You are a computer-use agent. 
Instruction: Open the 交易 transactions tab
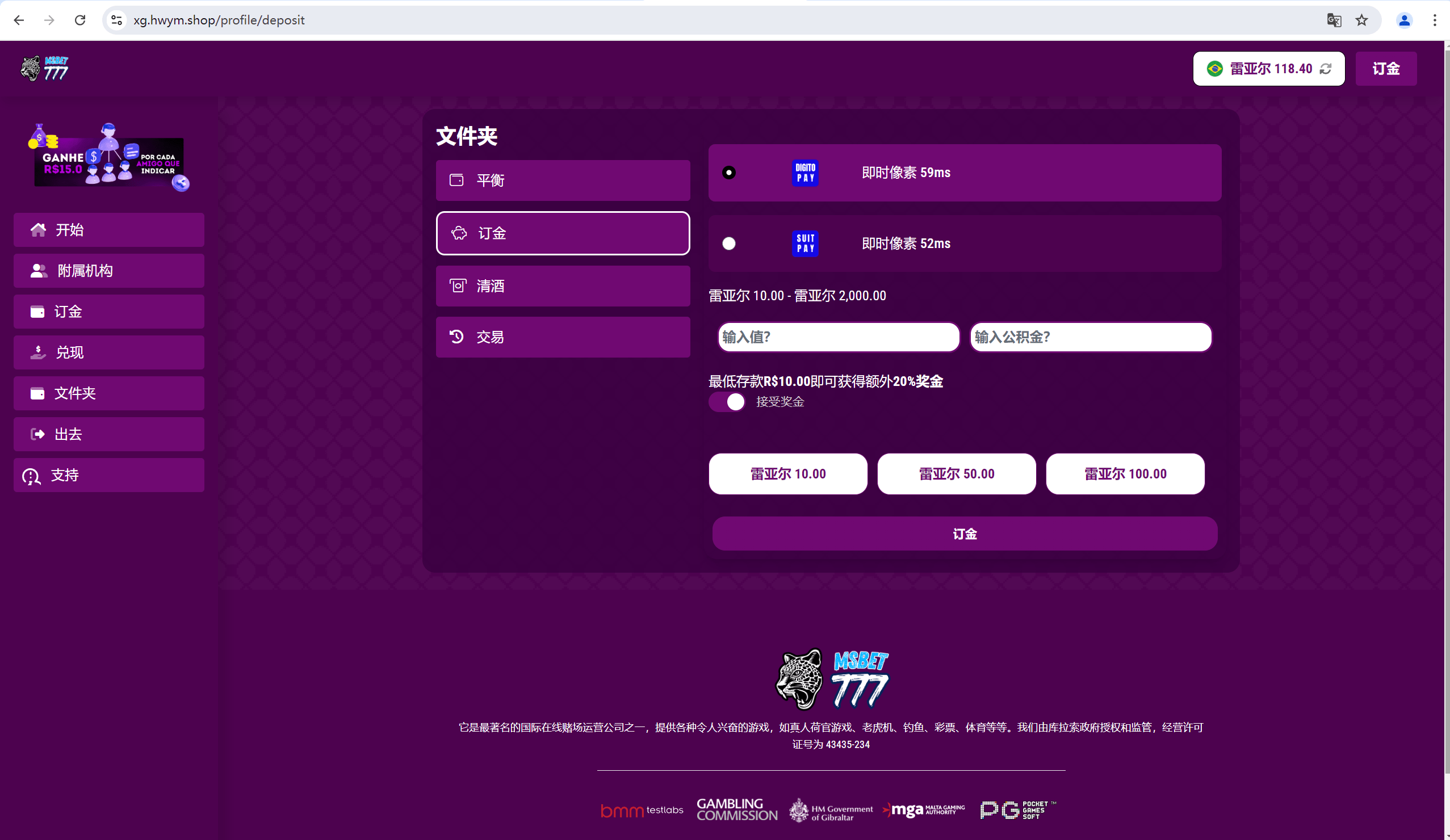click(562, 337)
